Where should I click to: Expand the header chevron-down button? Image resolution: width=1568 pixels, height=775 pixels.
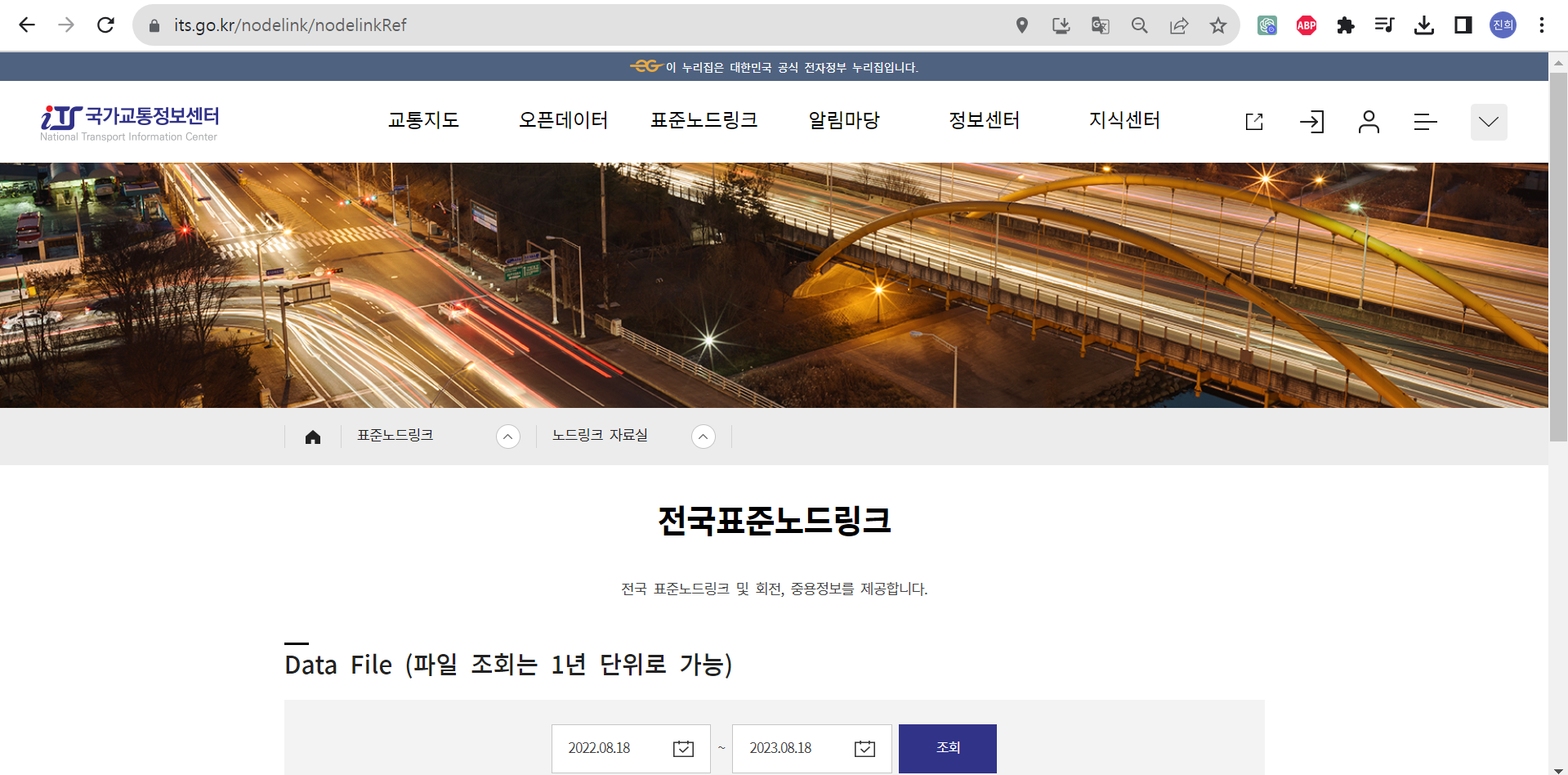click(1489, 122)
